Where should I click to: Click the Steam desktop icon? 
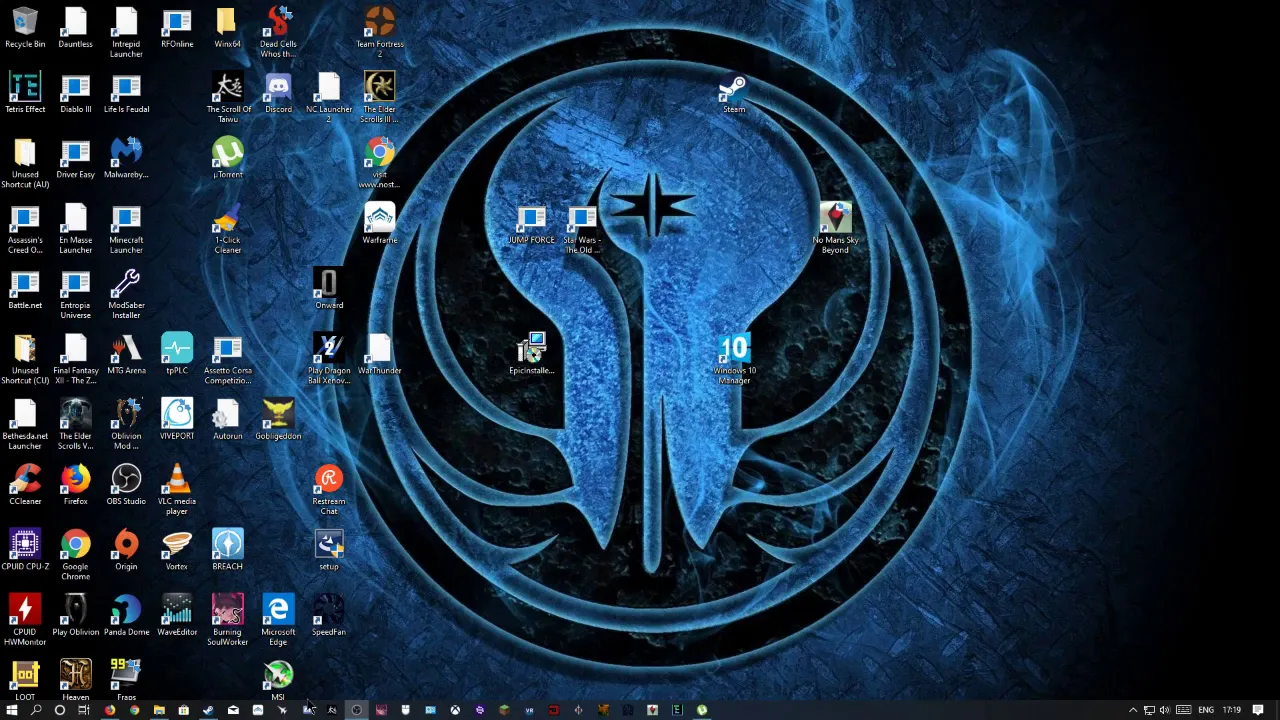[734, 92]
